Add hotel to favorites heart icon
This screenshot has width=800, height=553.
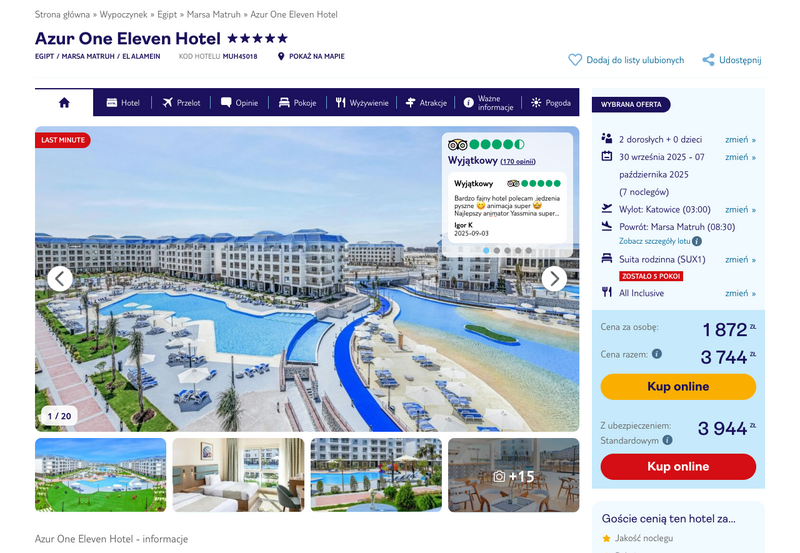click(575, 60)
